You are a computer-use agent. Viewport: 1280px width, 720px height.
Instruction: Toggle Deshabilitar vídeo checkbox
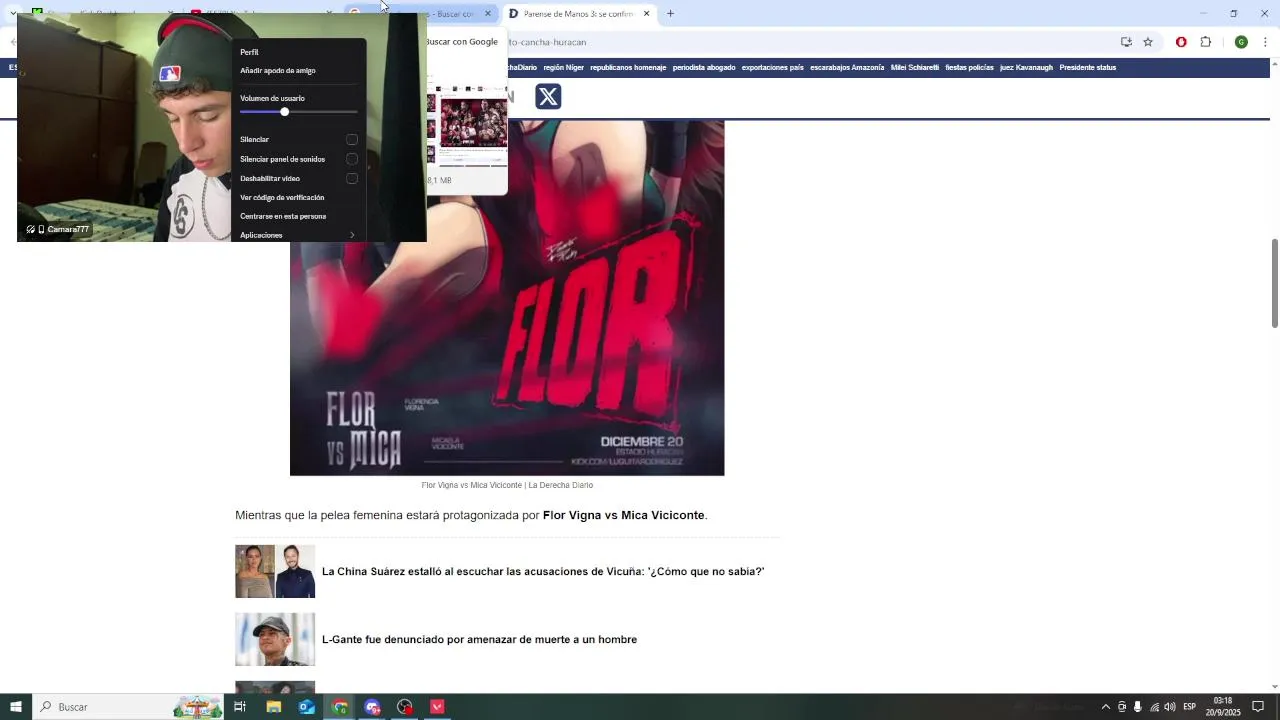[352, 178]
